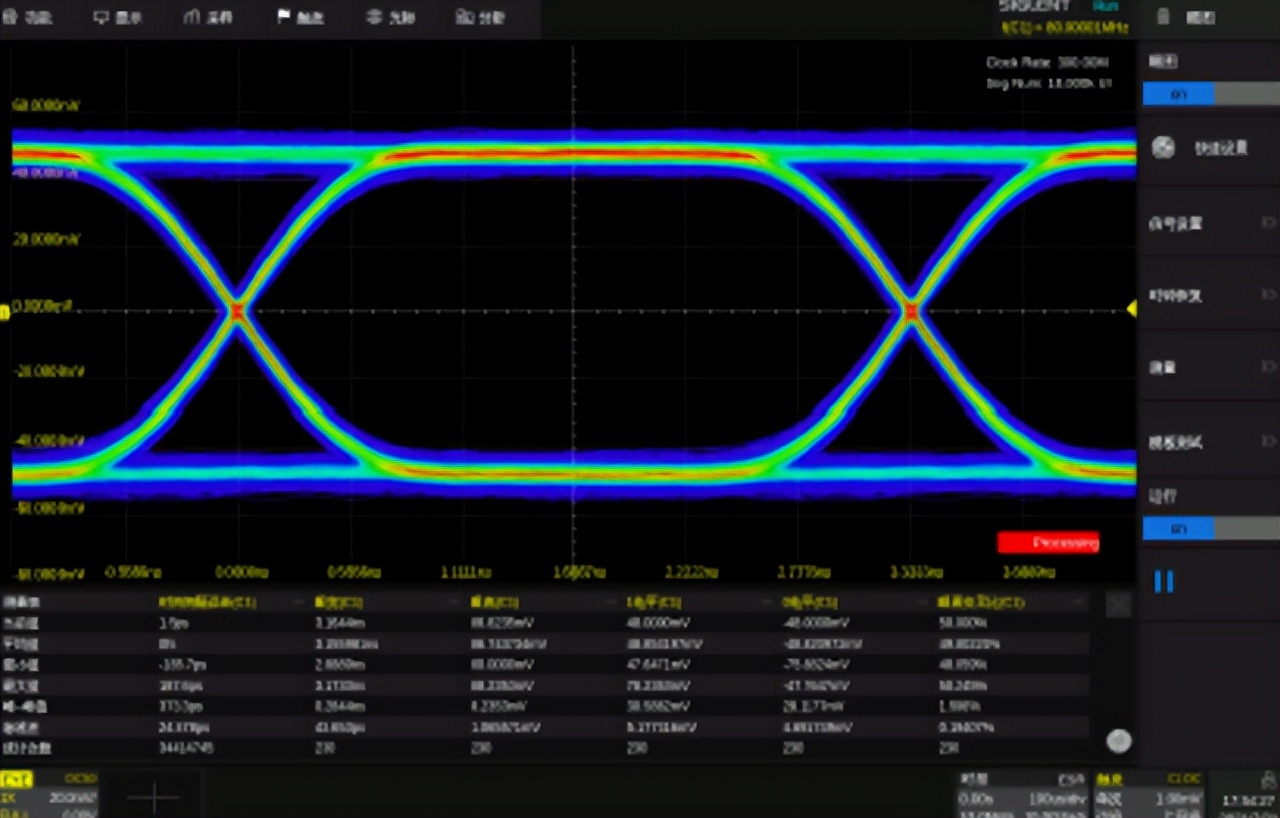Close the measurement statistics table

[x=1118, y=605]
